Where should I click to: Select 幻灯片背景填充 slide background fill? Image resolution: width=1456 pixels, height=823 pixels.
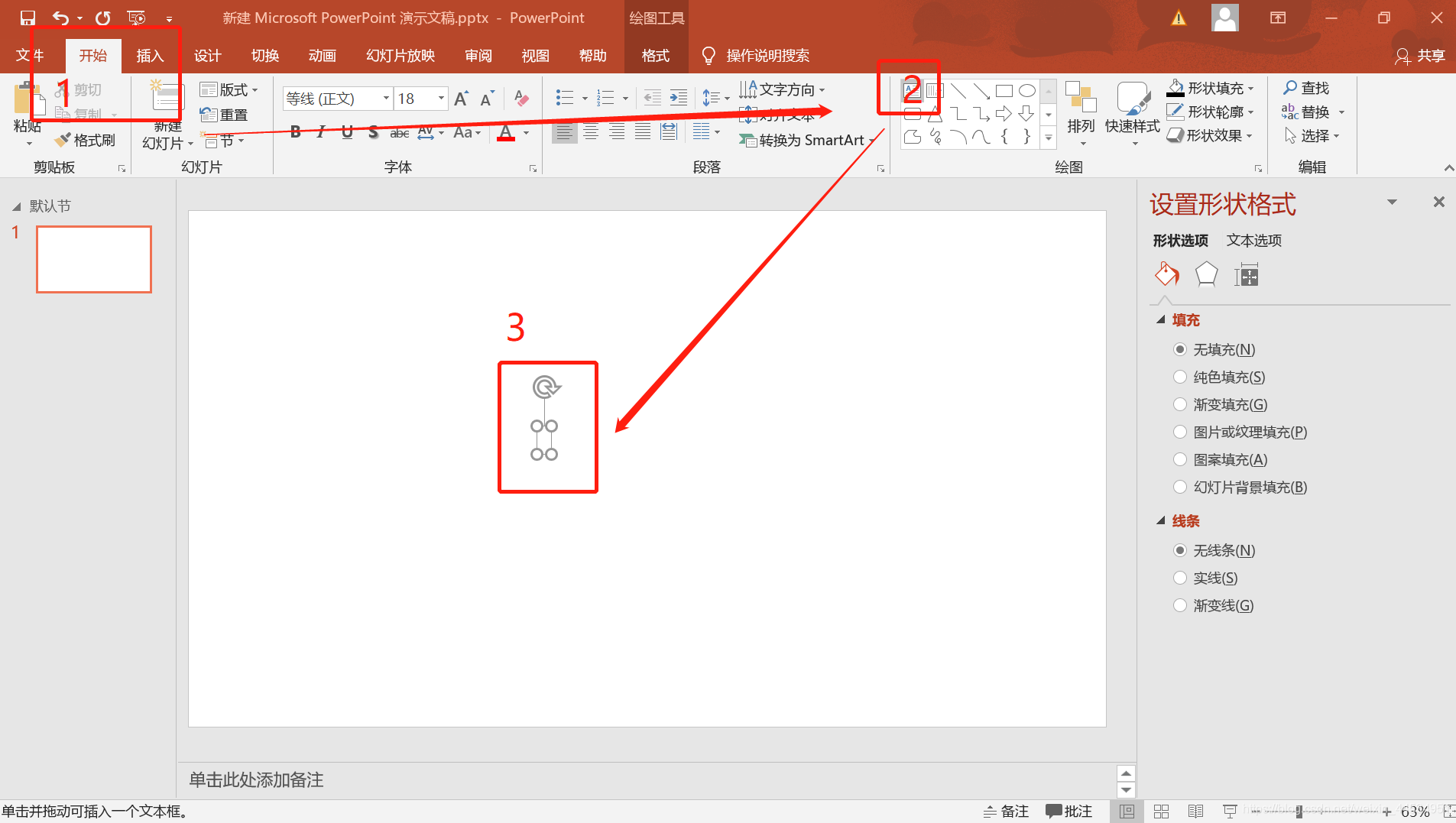coord(1180,487)
